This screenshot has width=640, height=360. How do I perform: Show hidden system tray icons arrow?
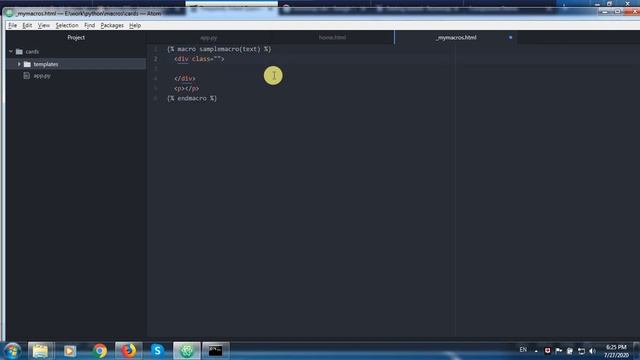[x=536, y=351]
